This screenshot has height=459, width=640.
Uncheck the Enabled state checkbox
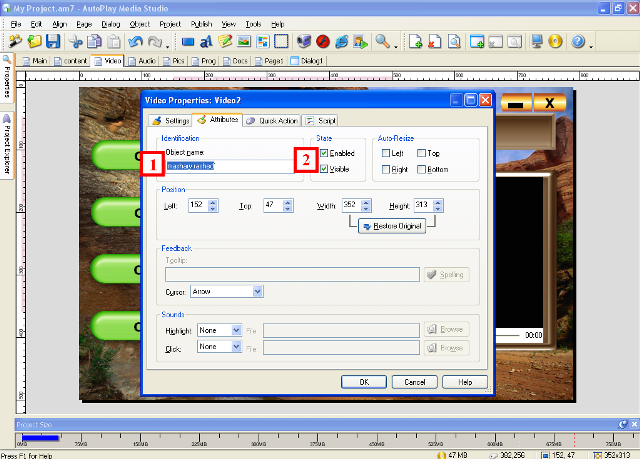[x=324, y=153]
